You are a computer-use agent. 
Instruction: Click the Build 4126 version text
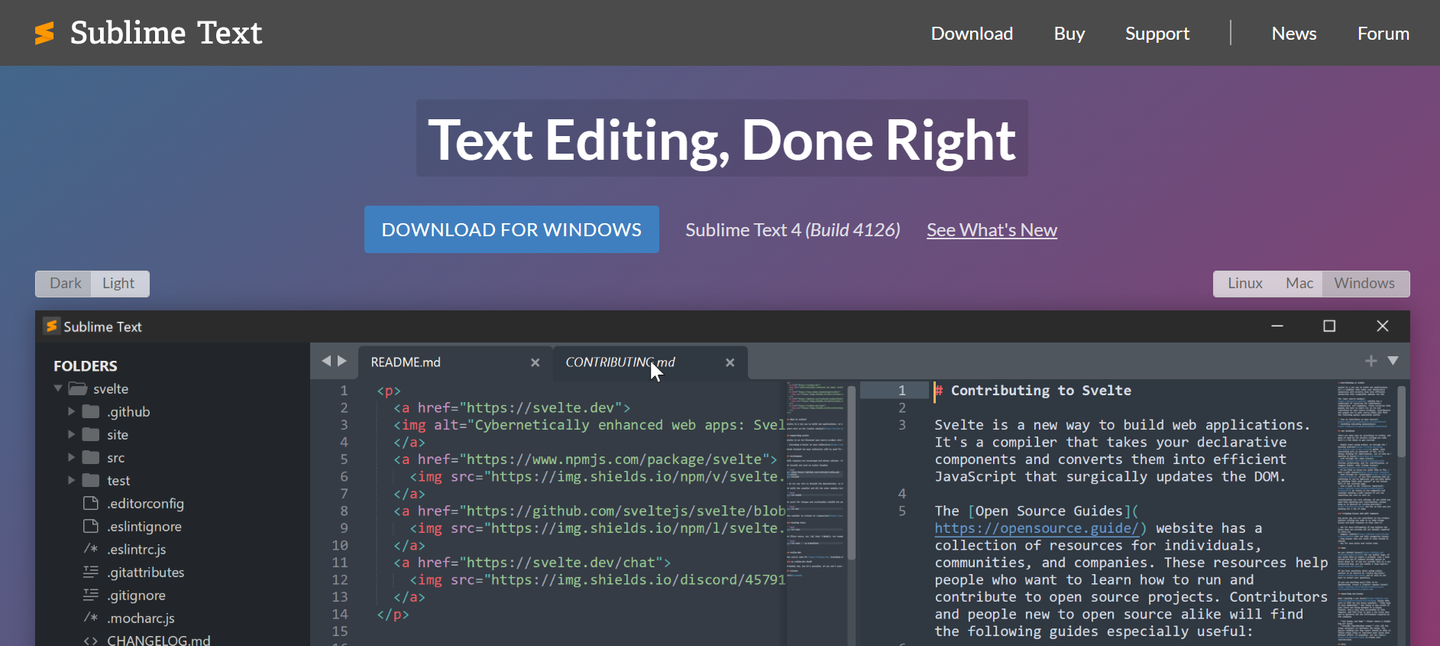(x=853, y=230)
